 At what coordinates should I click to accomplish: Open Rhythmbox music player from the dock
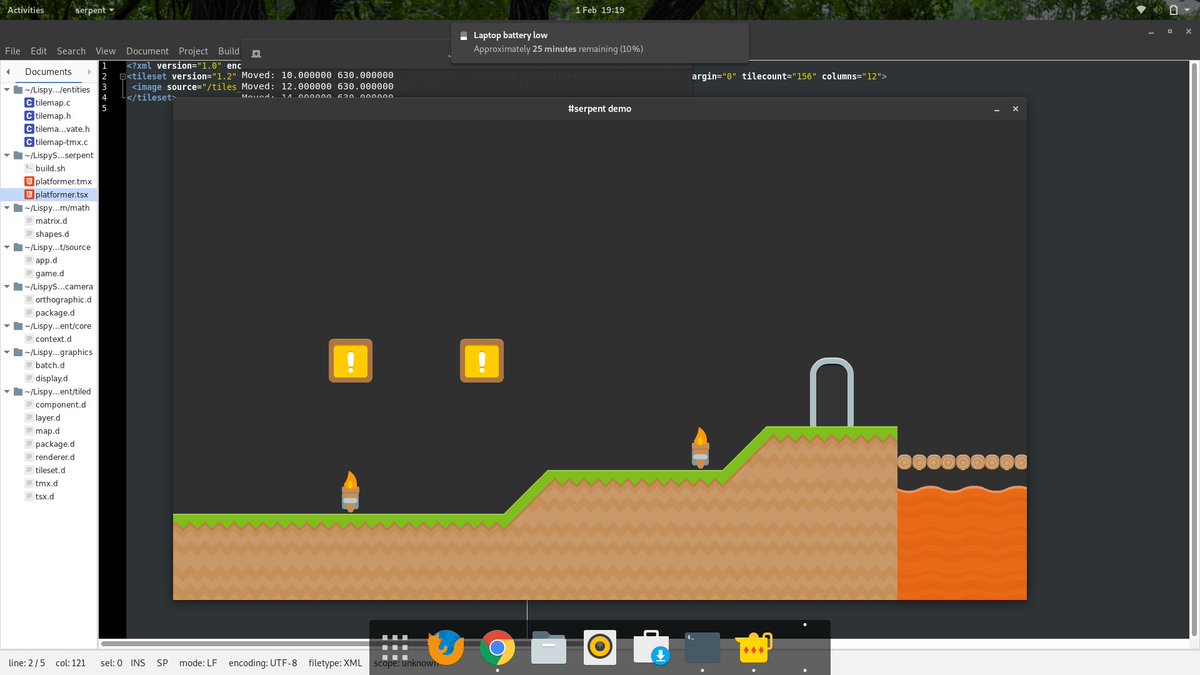600,648
